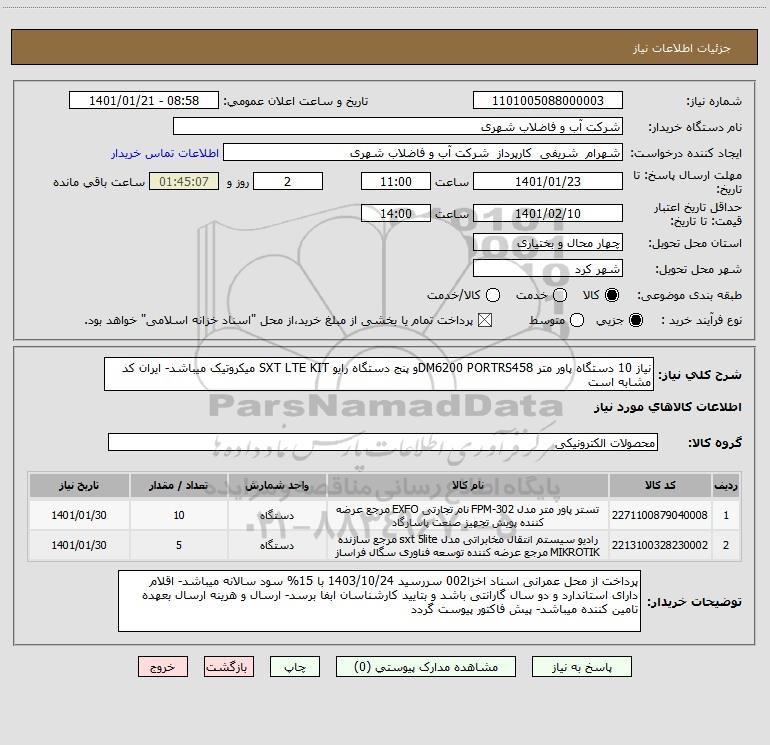Click product code 2213100328230002
770x745 pixels.
pos(660,545)
